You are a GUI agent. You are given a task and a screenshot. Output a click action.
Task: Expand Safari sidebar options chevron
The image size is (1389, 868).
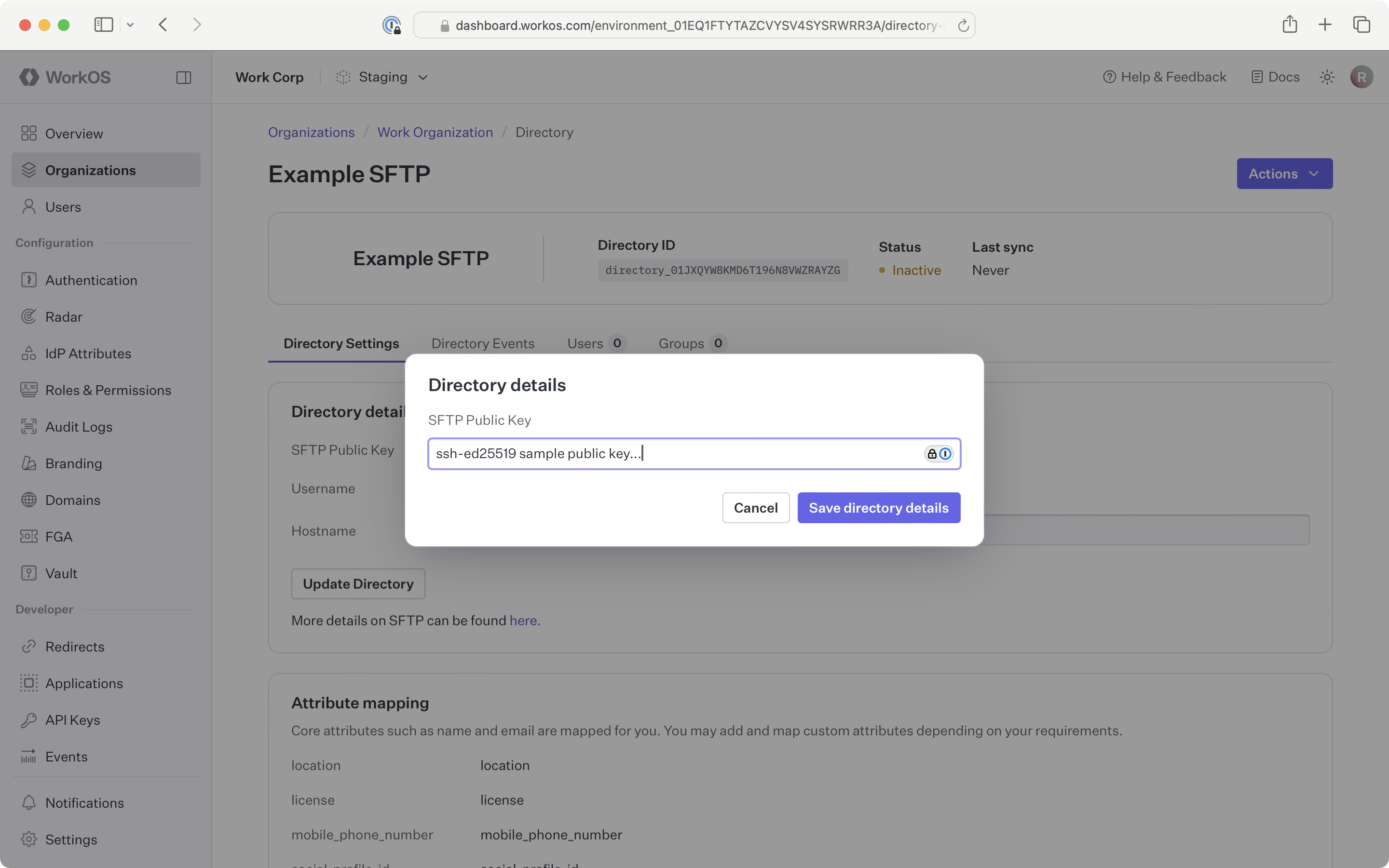130,25
